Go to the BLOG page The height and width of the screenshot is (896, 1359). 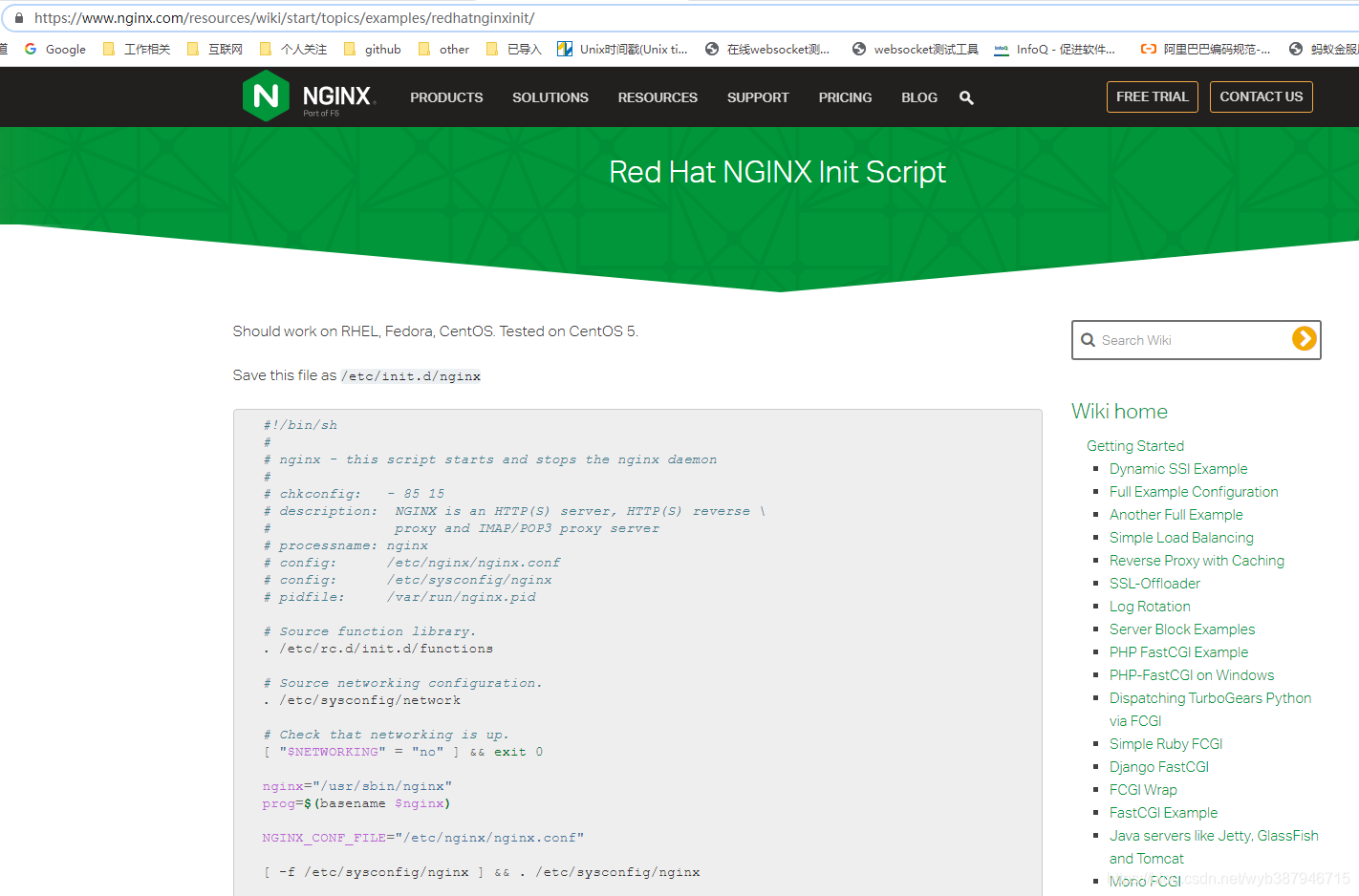919,97
